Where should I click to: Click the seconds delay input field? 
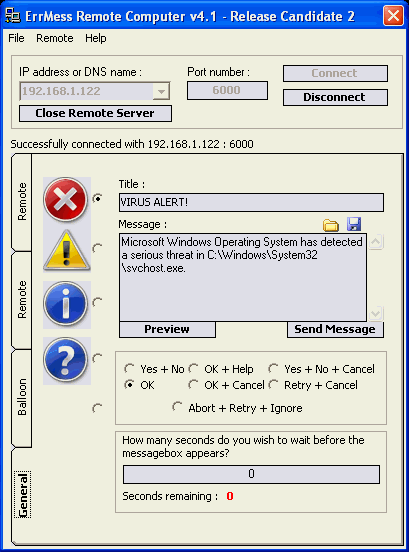(x=251, y=474)
